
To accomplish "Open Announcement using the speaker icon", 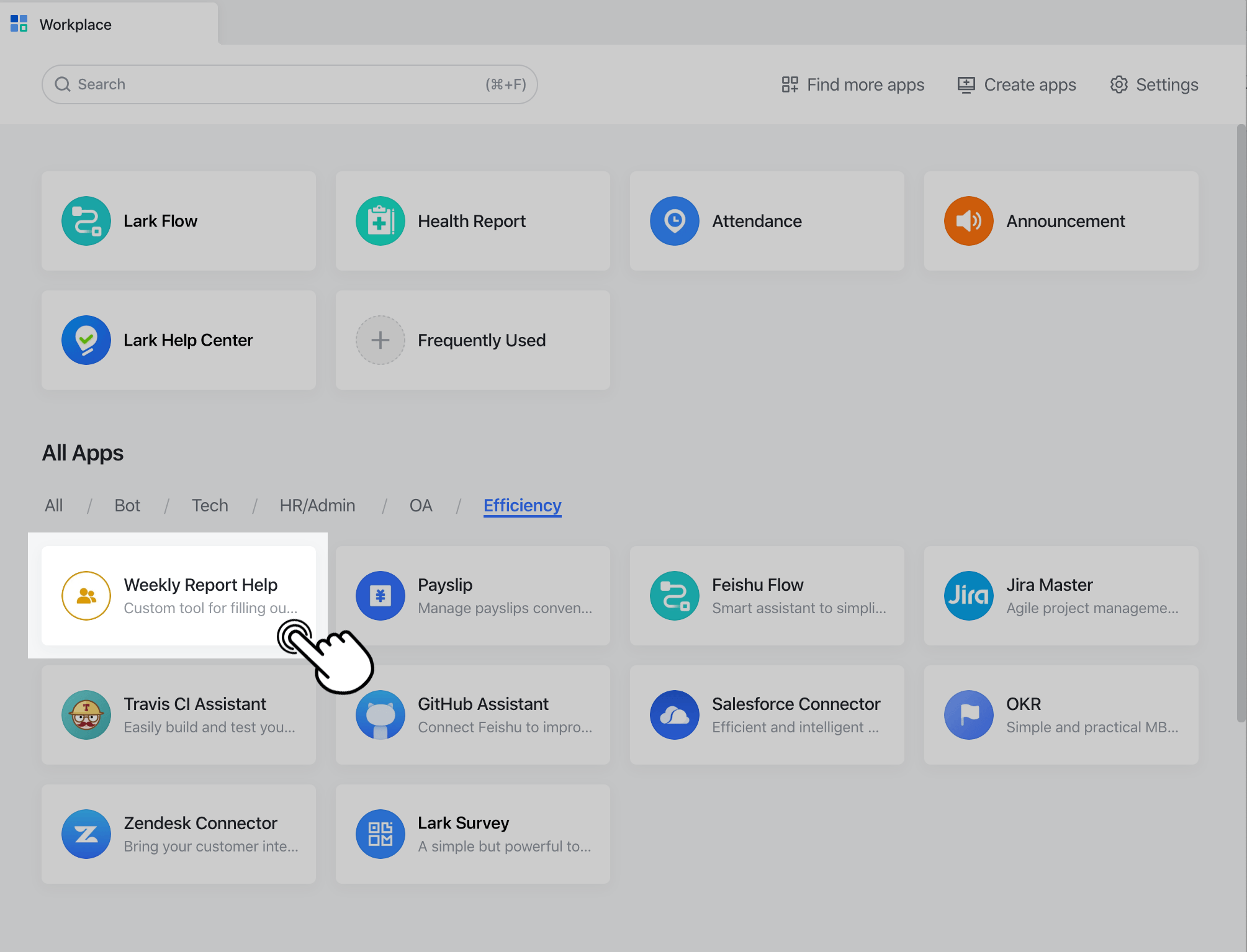I will (x=968, y=220).
